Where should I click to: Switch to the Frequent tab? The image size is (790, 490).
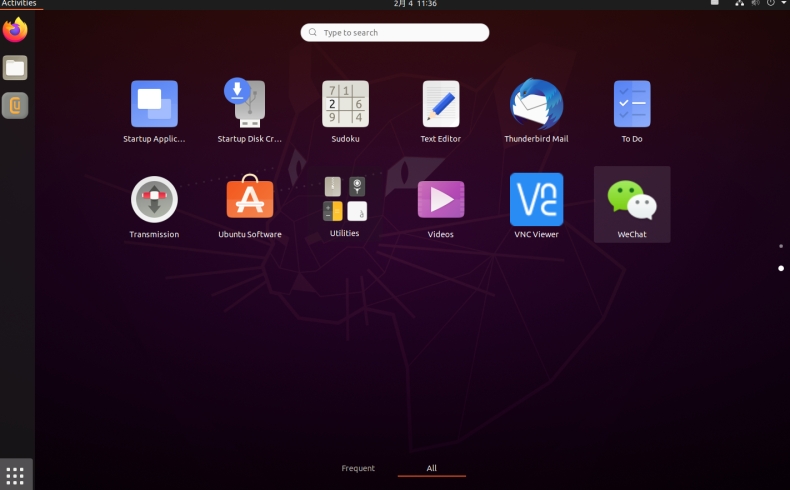(x=358, y=468)
